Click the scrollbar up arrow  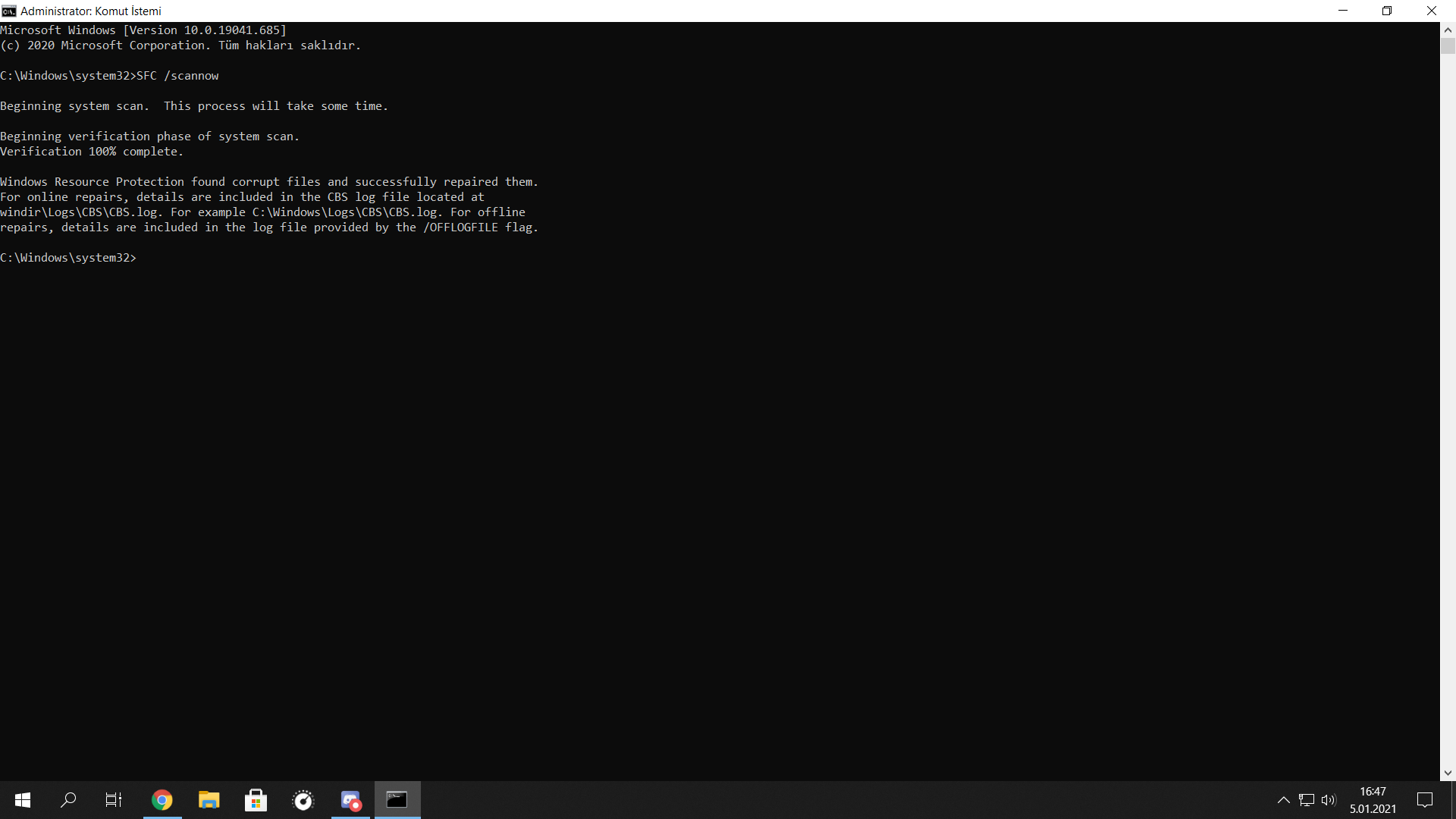(x=1448, y=30)
